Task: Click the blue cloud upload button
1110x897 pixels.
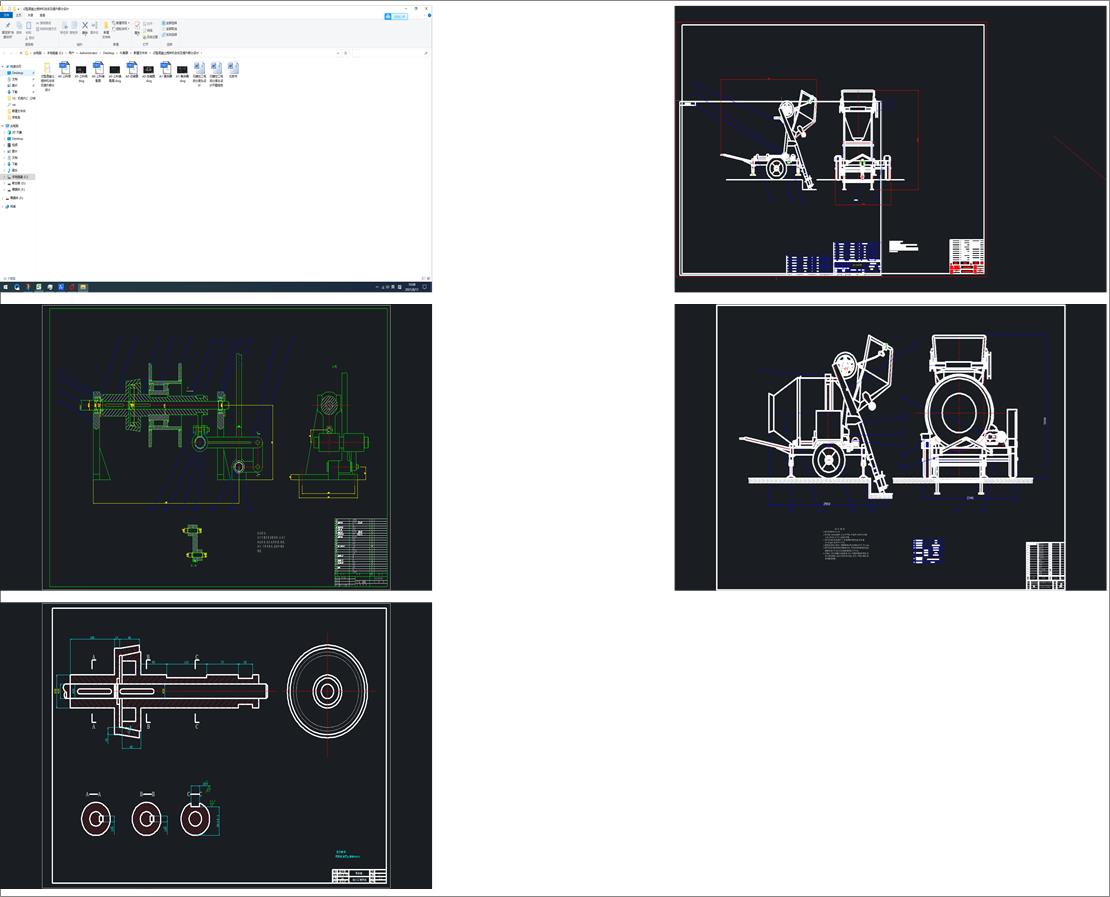Action: [x=396, y=16]
